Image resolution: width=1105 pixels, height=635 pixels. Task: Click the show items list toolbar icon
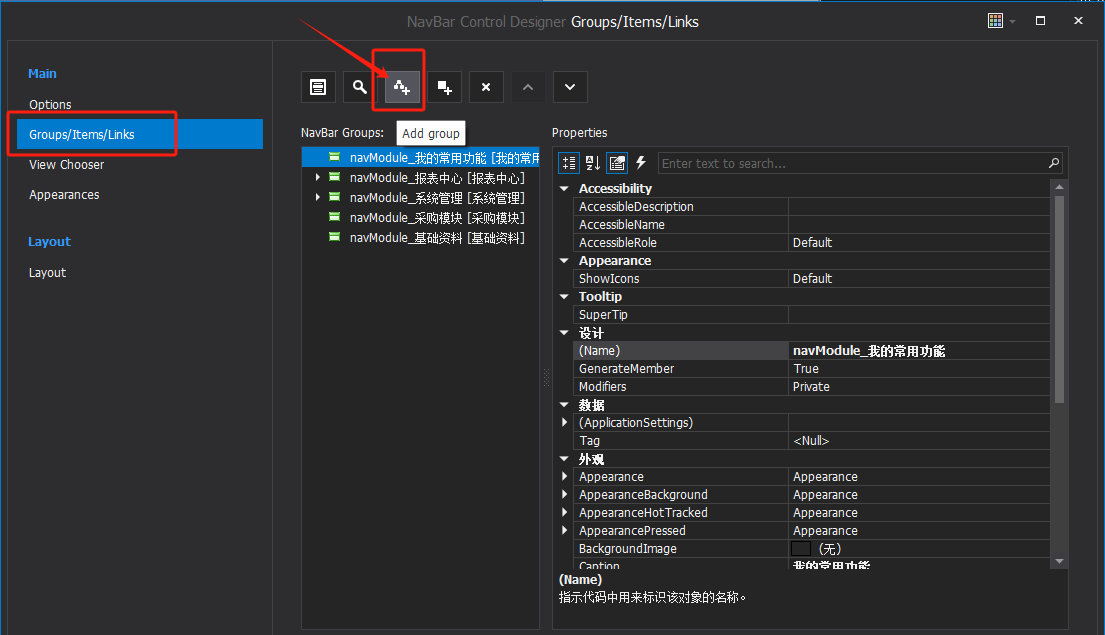pyautogui.click(x=318, y=87)
